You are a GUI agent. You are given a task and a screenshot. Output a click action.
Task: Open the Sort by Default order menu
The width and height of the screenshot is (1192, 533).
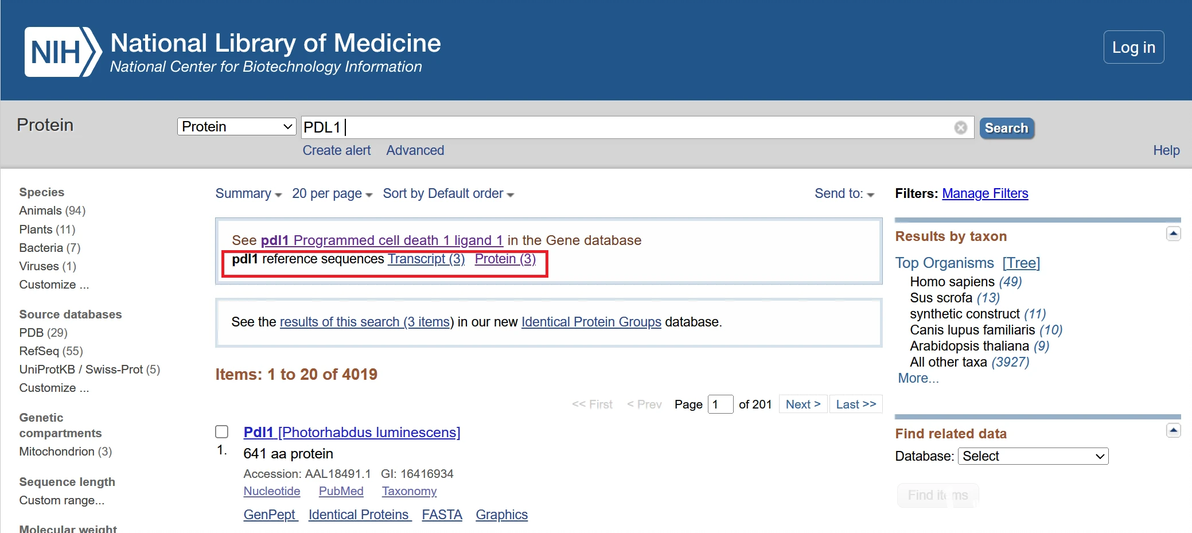point(448,194)
